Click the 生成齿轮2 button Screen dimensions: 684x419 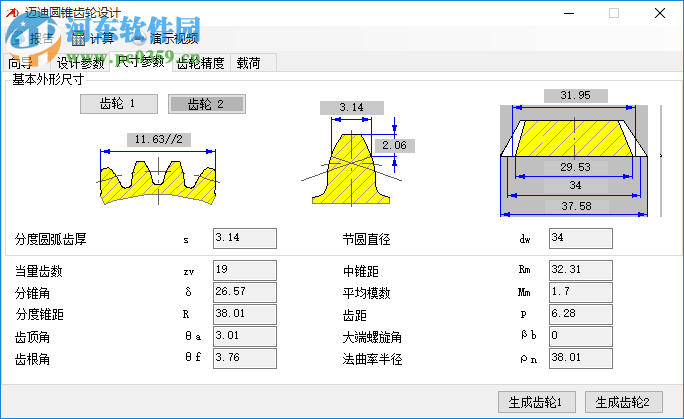tap(623, 402)
